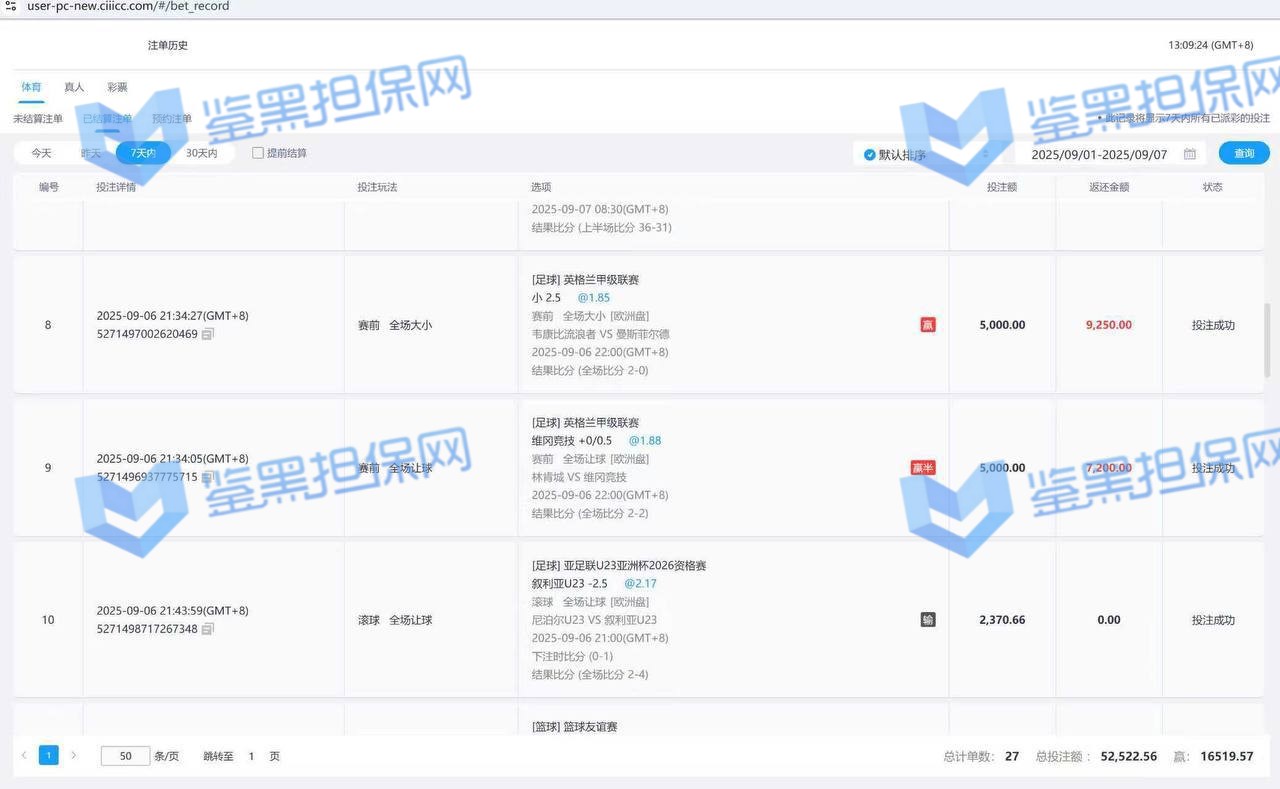Open the 未结算注单 sub-tab
Viewport: 1280px width, 789px height.
[38, 119]
